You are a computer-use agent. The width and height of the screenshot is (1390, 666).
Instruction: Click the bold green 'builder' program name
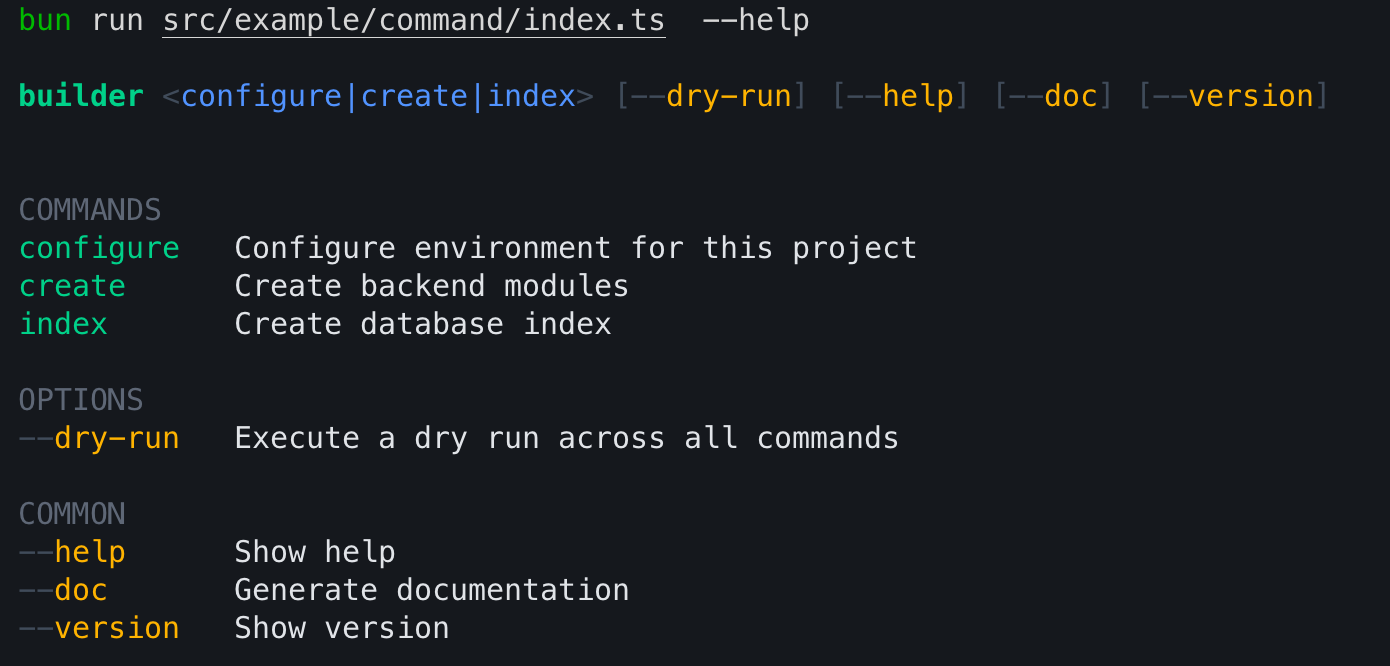pos(82,97)
